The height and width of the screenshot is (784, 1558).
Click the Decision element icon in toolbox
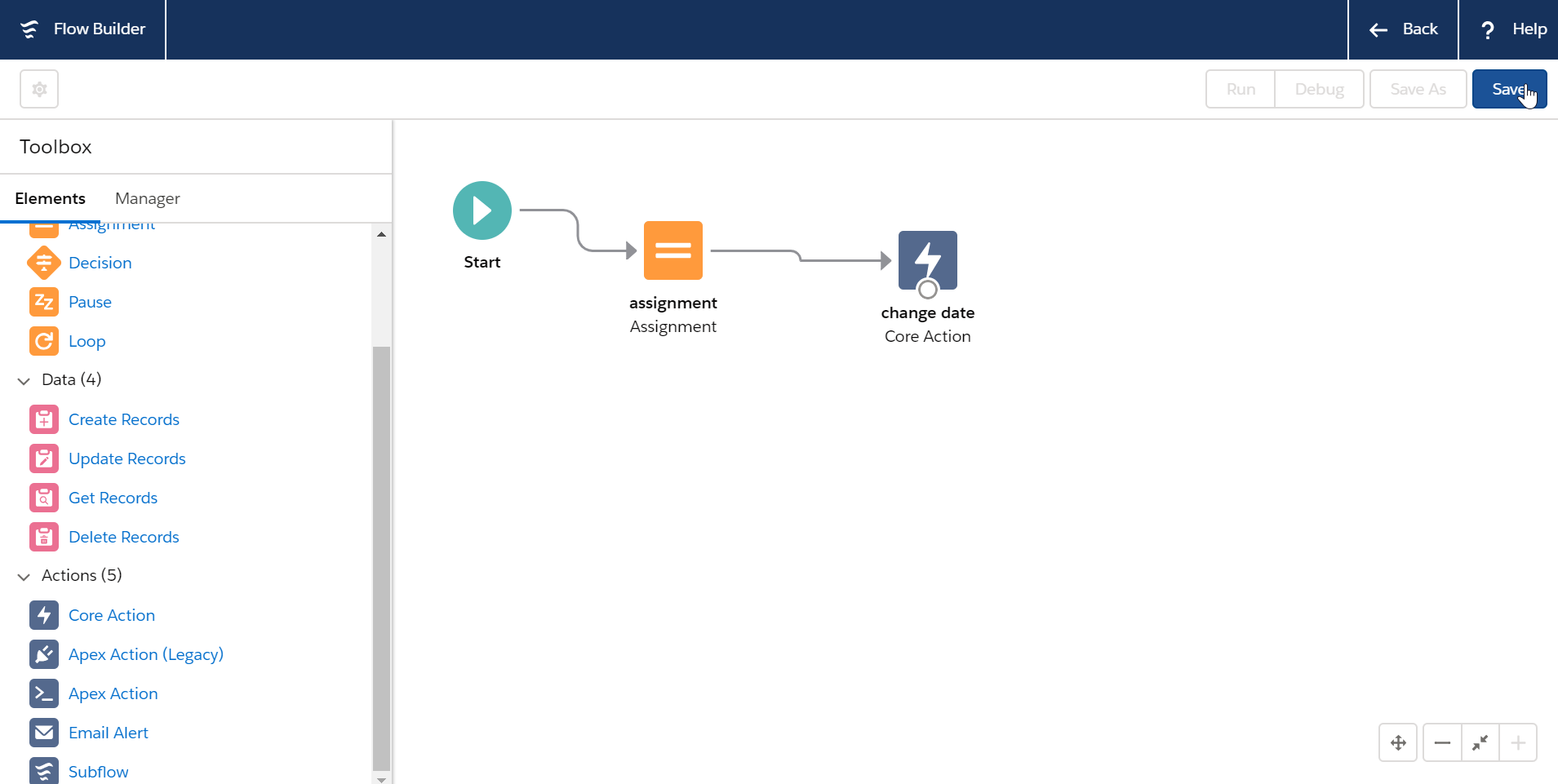(x=44, y=263)
